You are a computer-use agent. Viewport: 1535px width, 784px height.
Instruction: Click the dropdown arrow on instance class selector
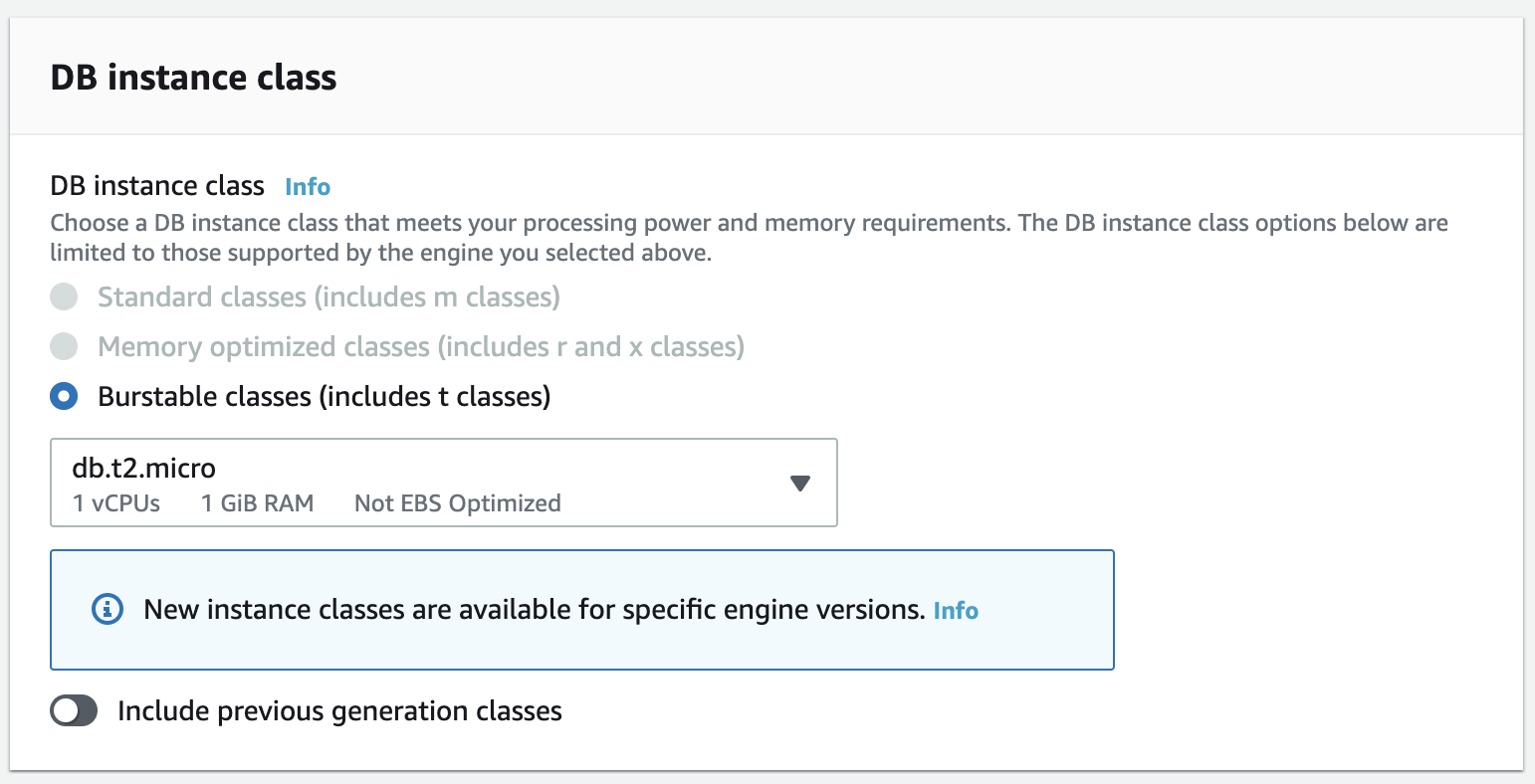pyautogui.click(x=799, y=483)
